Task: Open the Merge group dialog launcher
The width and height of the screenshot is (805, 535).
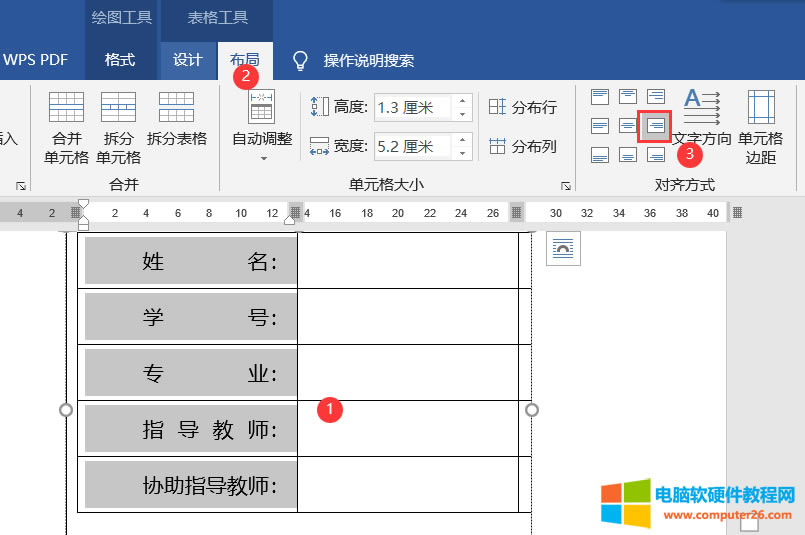Action: click(21, 186)
